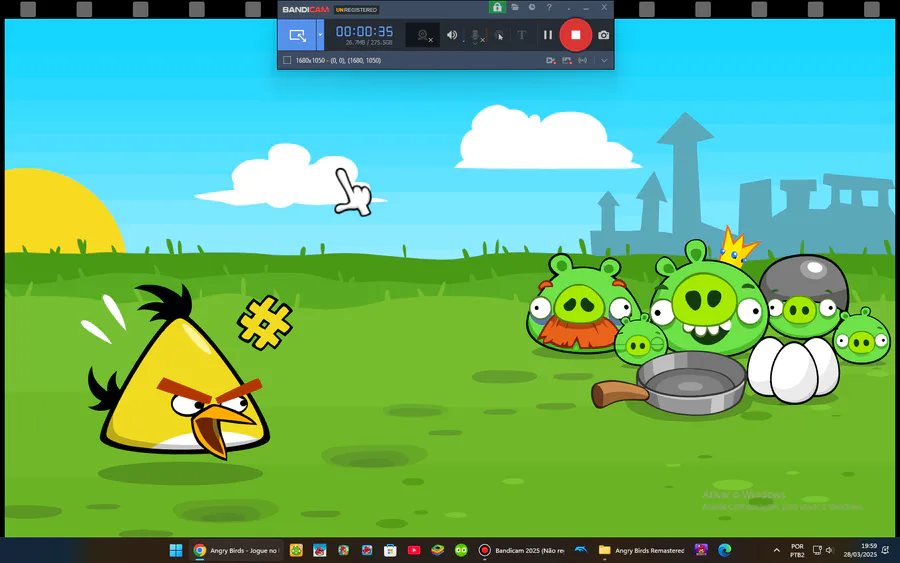Open the green face taskbar icon
900x563 pixels.
[x=461, y=550]
